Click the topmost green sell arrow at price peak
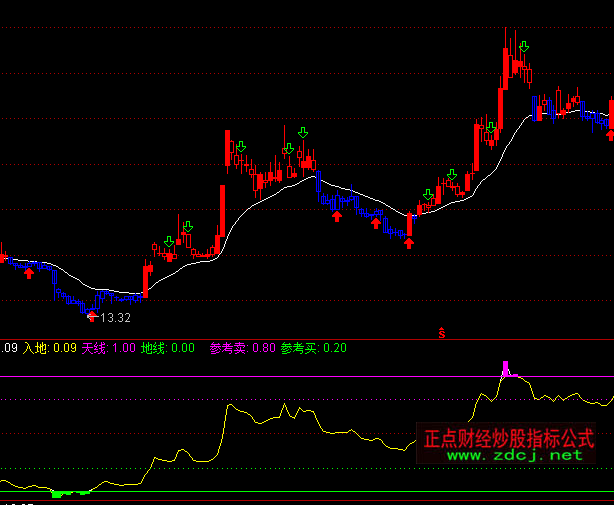Screen dimensions: 614x505 [524, 46]
